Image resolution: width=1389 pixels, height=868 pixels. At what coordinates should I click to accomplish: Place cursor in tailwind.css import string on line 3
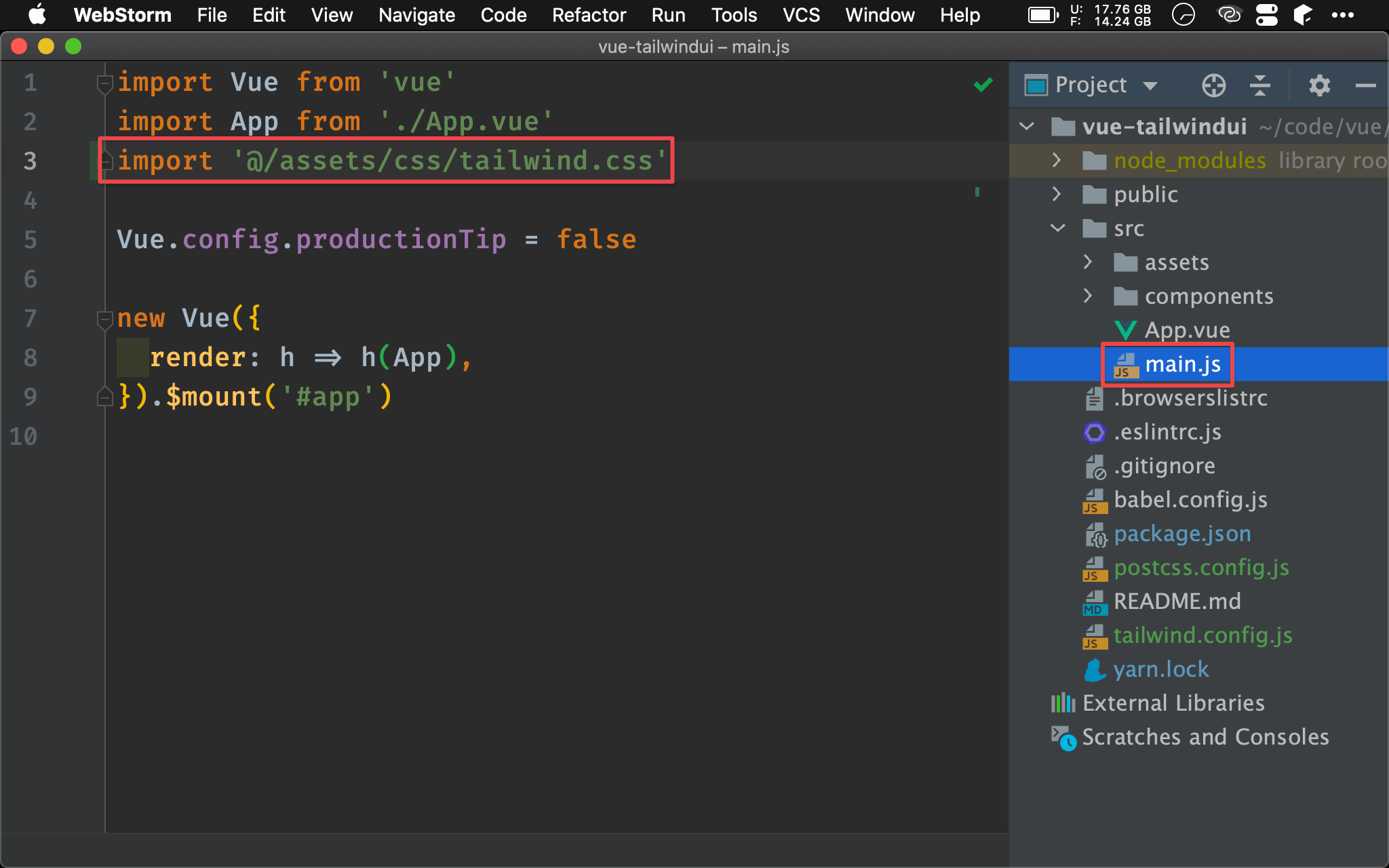(x=450, y=161)
